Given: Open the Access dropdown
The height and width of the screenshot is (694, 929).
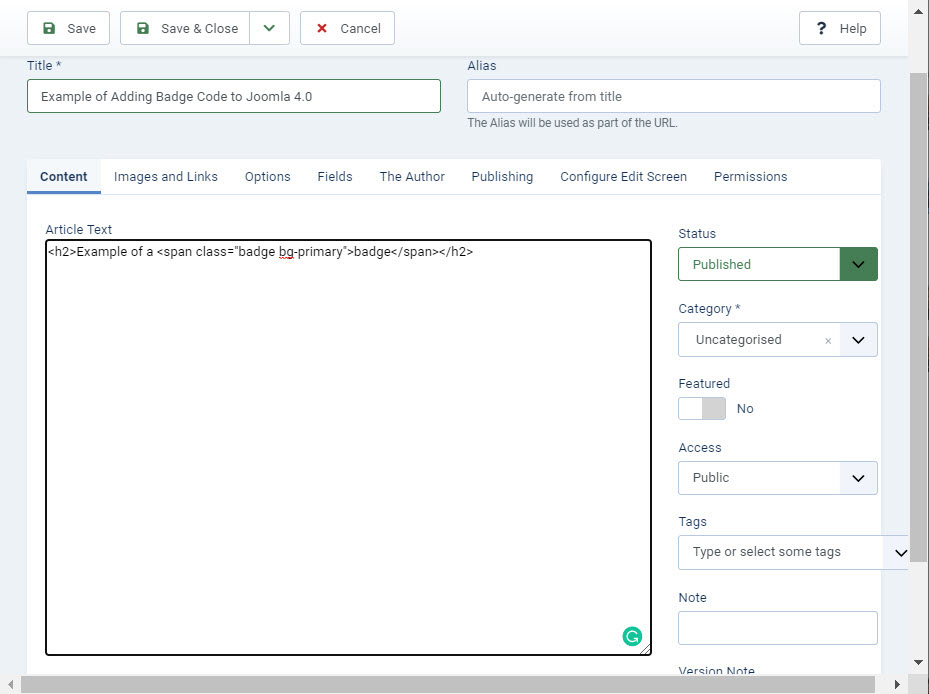Looking at the screenshot, I should (777, 478).
